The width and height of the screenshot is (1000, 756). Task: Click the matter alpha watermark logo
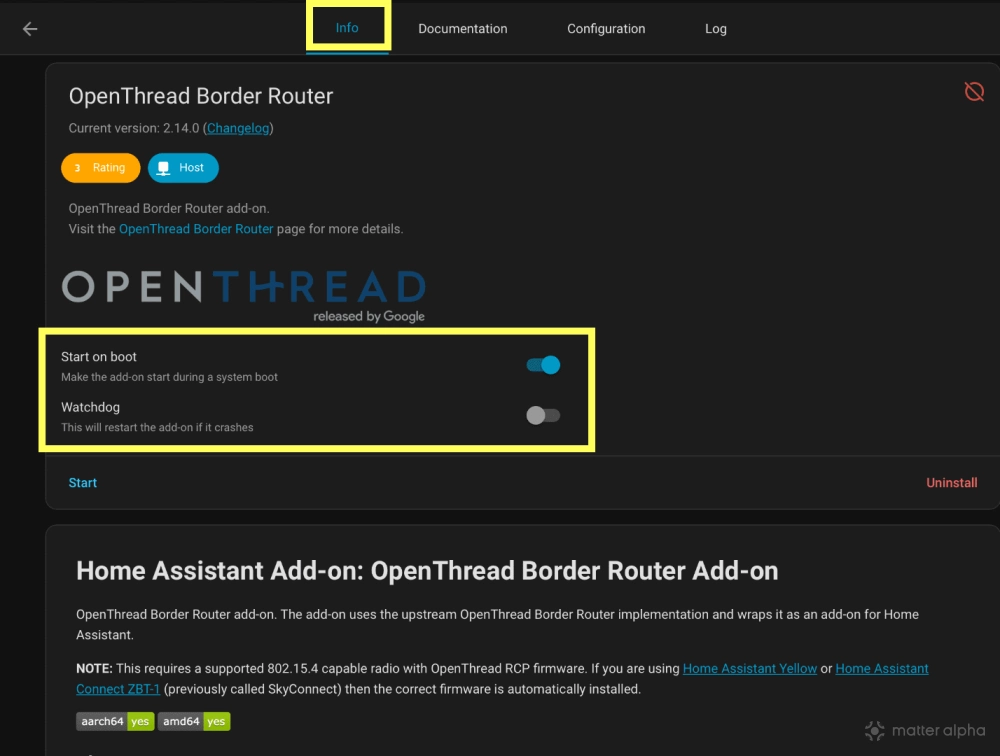[x=925, y=730]
